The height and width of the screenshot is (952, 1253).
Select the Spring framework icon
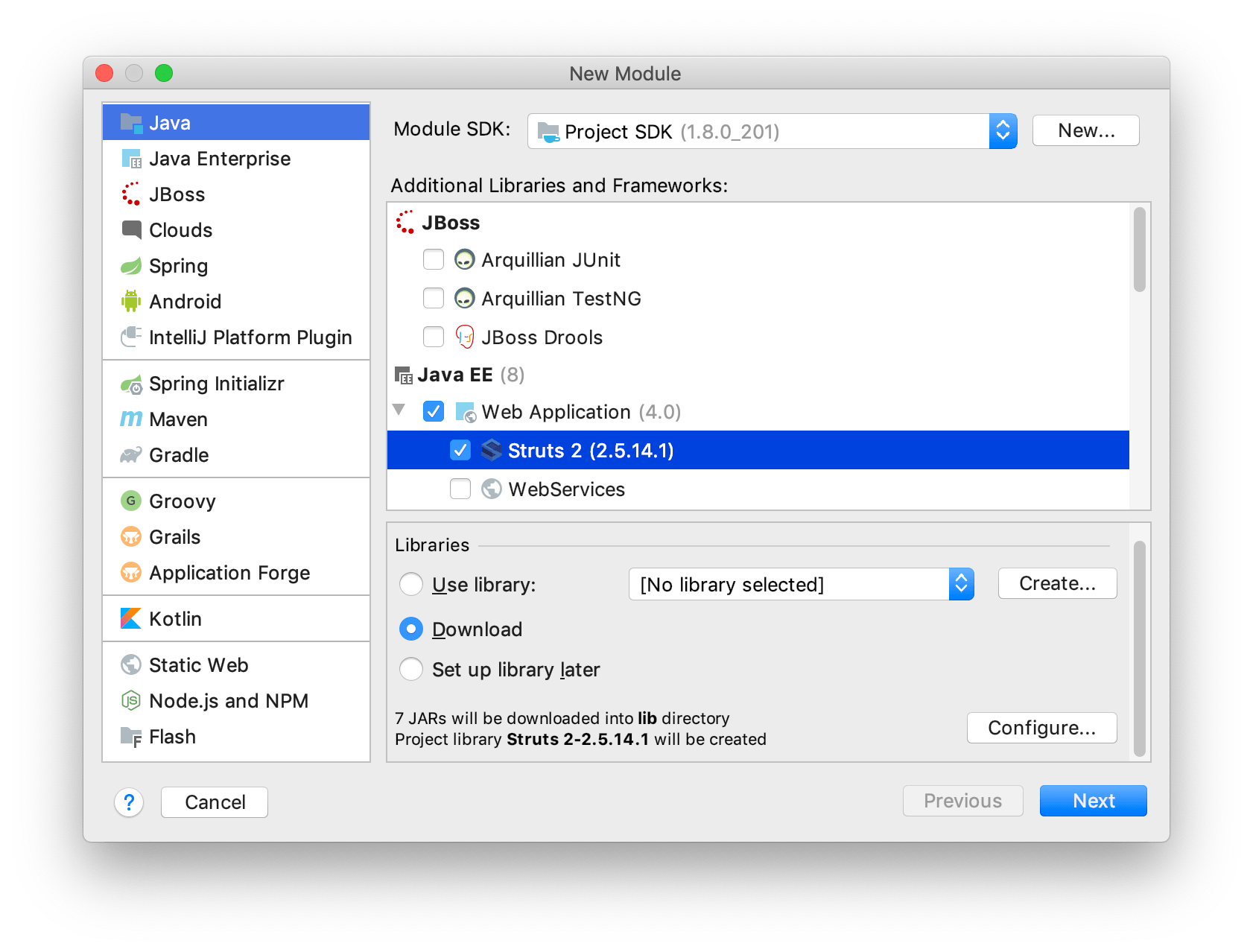click(x=131, y=265)
